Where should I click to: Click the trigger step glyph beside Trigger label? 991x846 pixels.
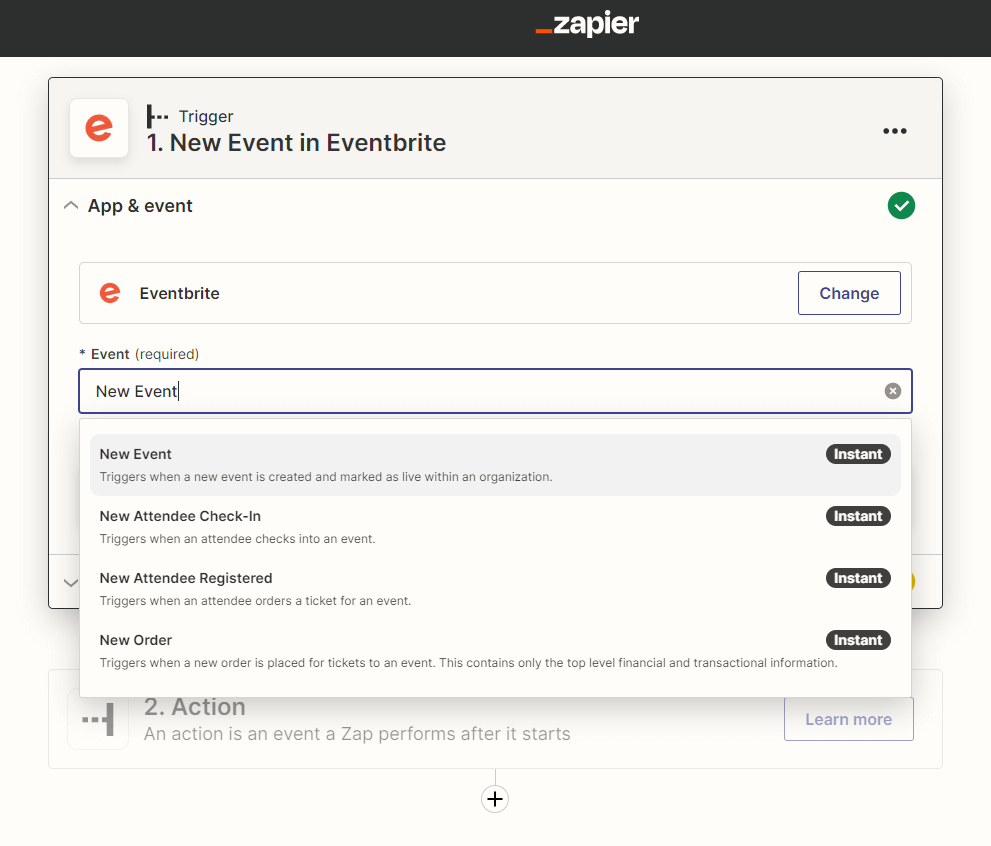[x=157, y=116]
